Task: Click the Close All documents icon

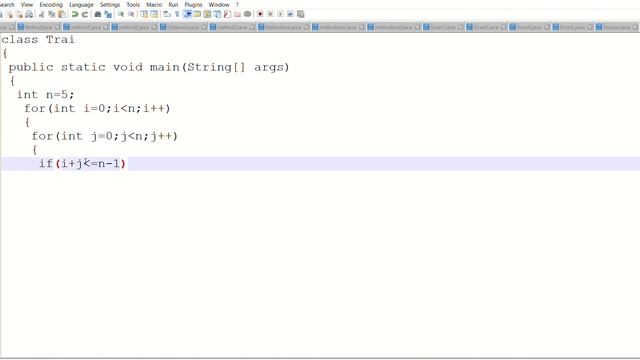Action: pyautogui.click(x=19, y=14)
